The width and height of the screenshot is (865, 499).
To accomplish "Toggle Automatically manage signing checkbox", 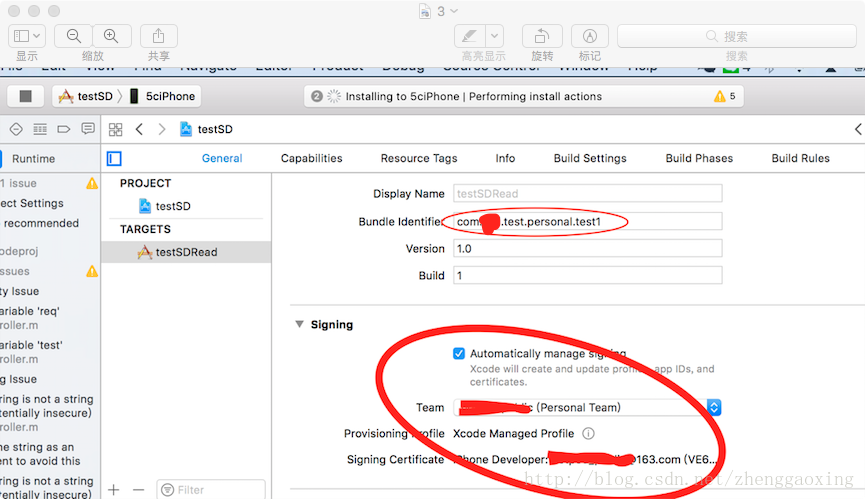I will [x=458, y=353].
